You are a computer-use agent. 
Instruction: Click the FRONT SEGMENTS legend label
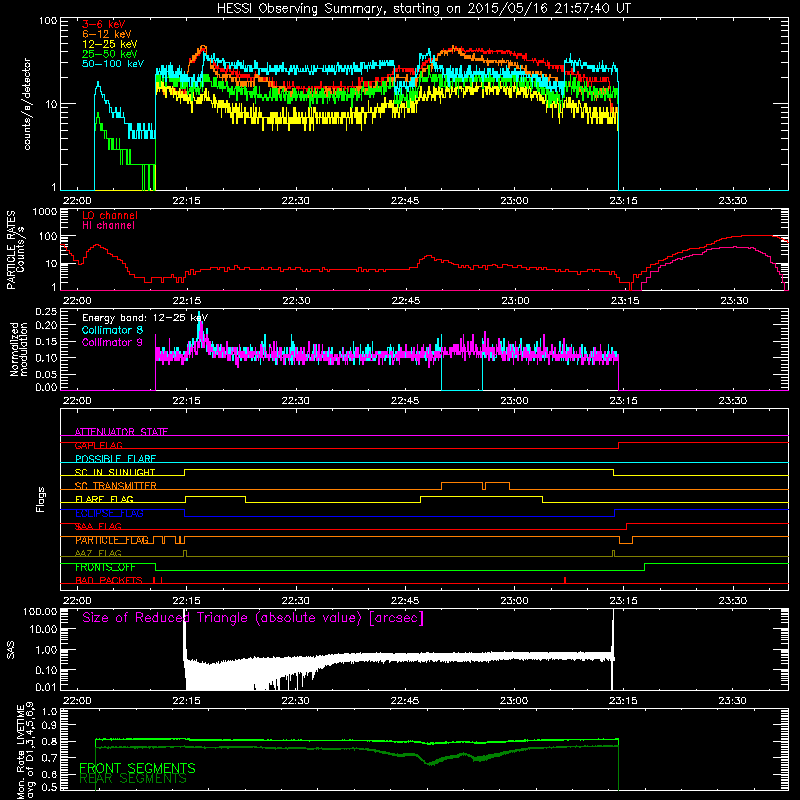pos(137,768)
